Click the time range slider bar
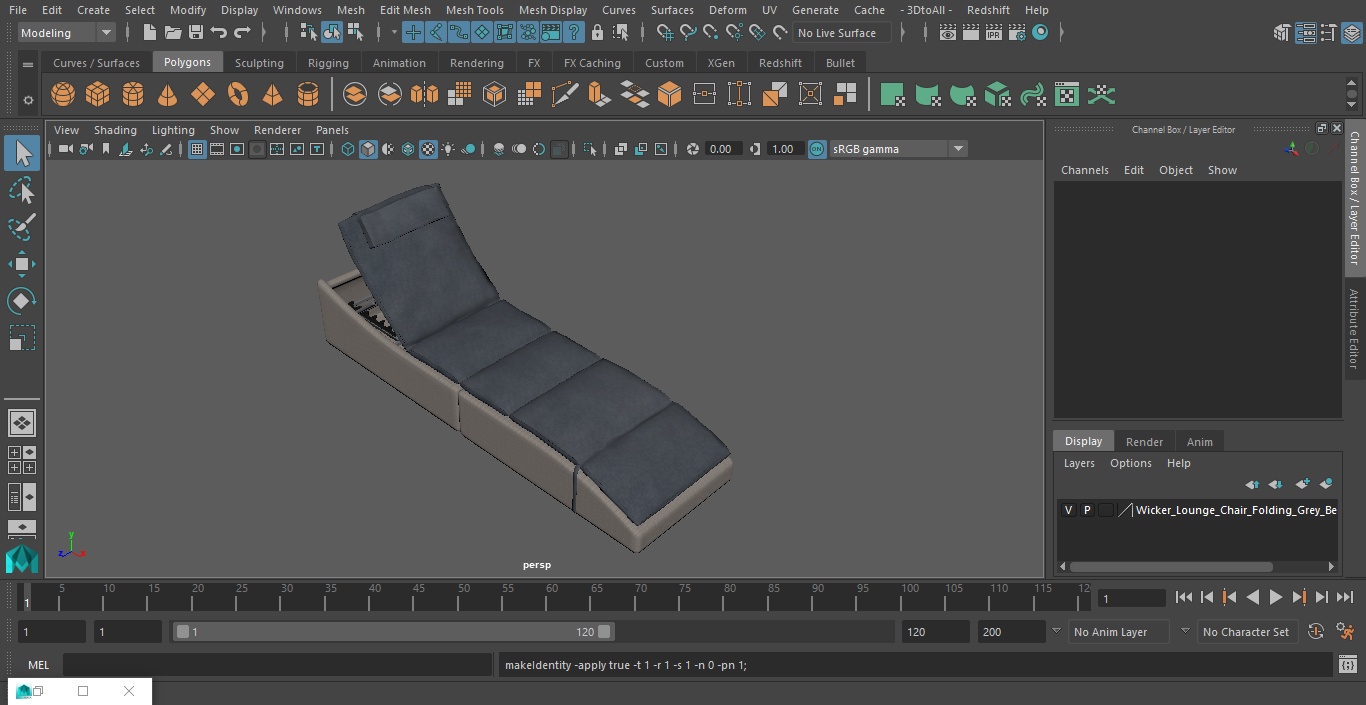1366x705 pixels. point(394,632)
